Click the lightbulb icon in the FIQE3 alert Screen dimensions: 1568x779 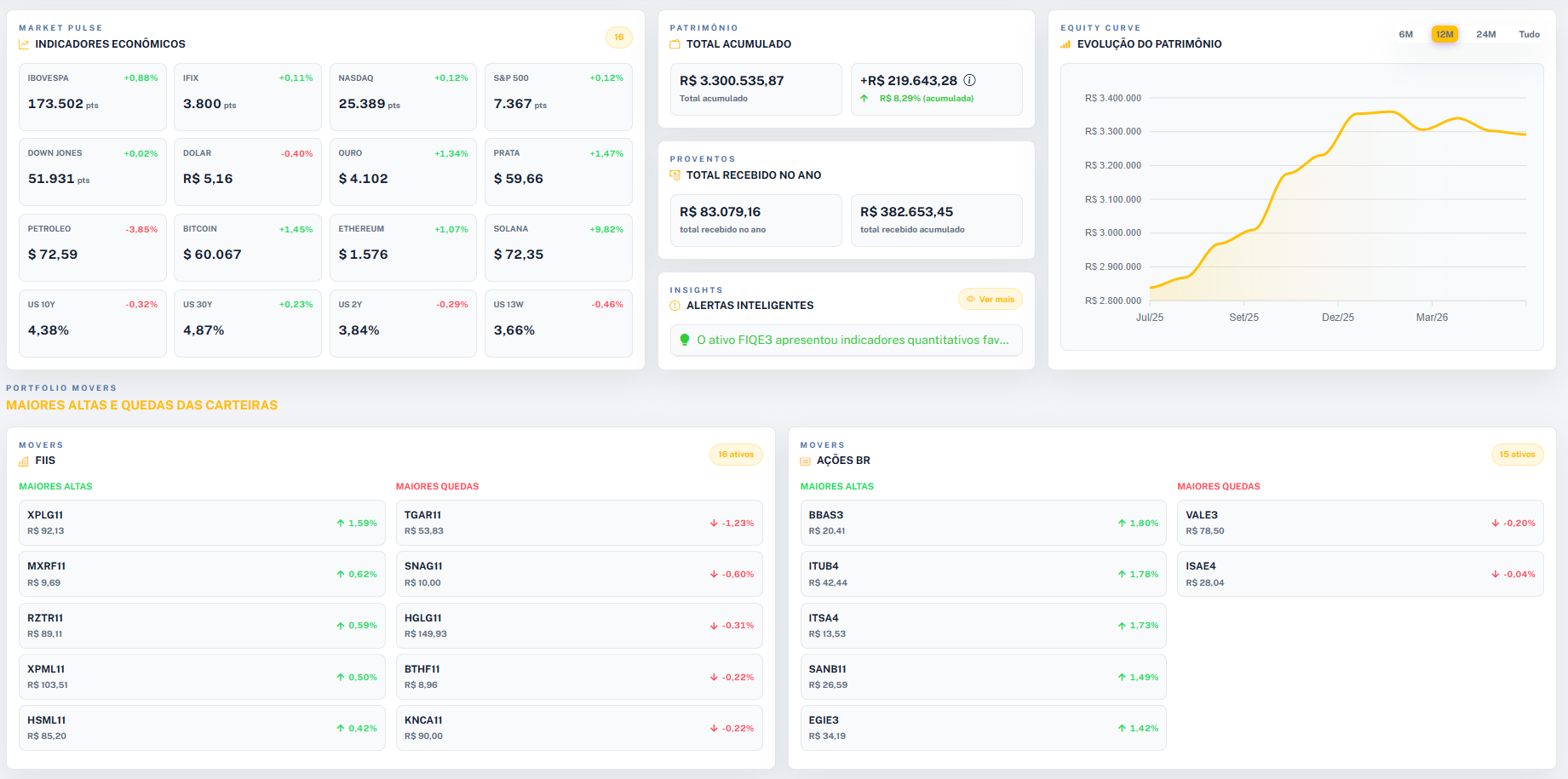(x=684, y=340)
